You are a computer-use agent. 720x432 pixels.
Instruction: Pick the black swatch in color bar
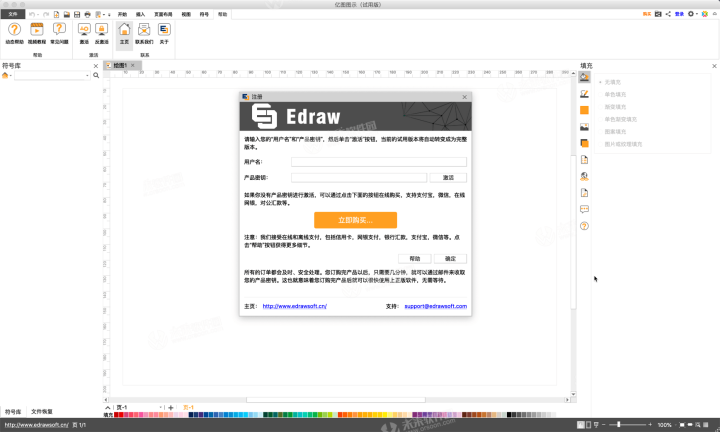pyautogui.click(x=509, y=415)
